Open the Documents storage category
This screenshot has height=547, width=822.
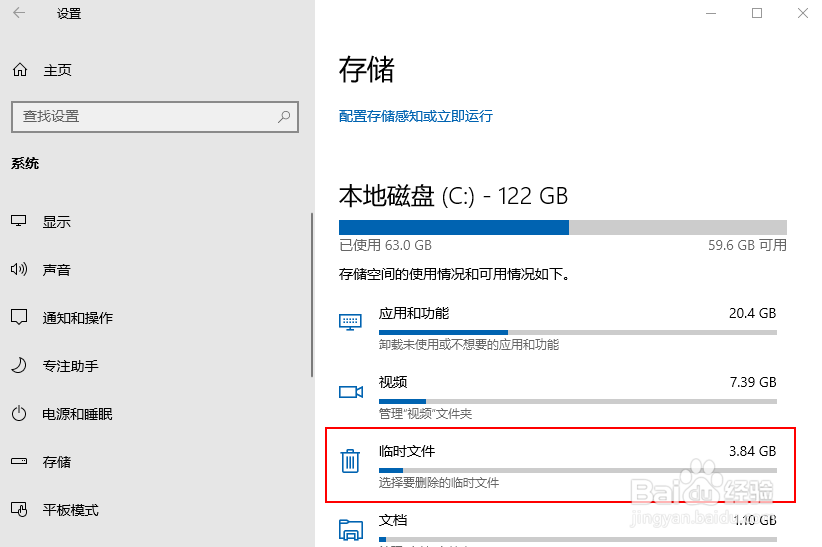pyautogui.click(x=393, y=521)
